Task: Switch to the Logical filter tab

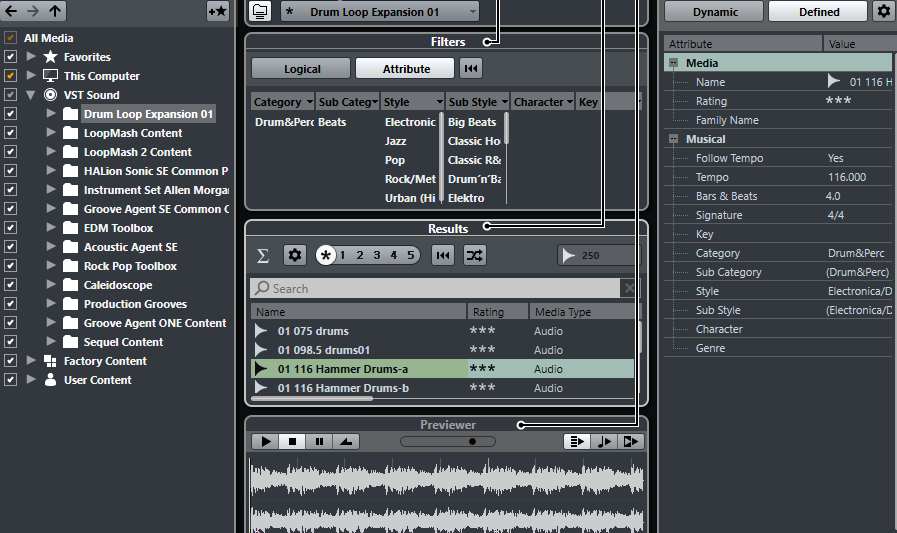Action: (301, 69)
